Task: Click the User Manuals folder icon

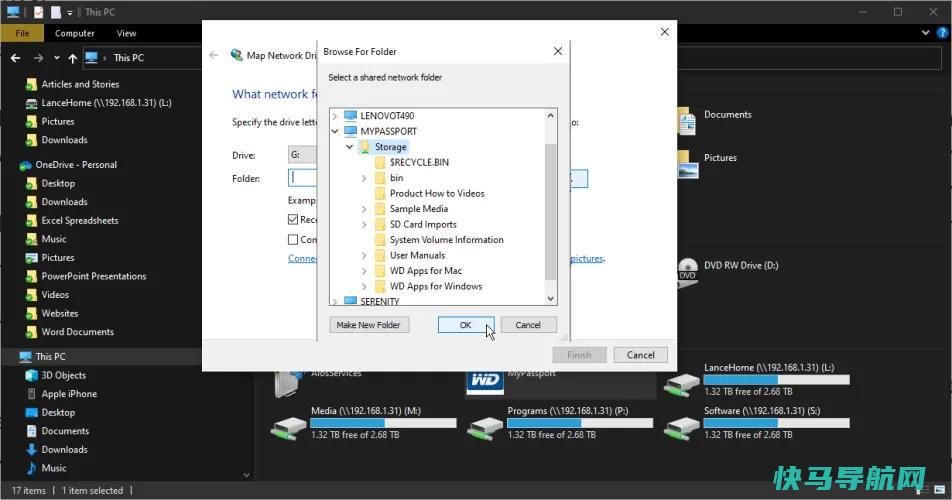Action: (380, 255)
